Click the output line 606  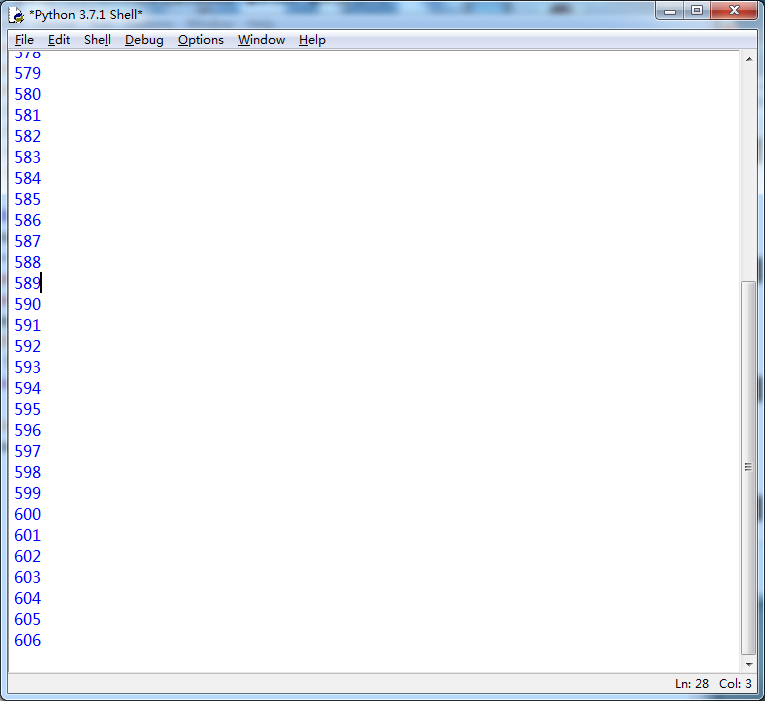coord(28,641)
